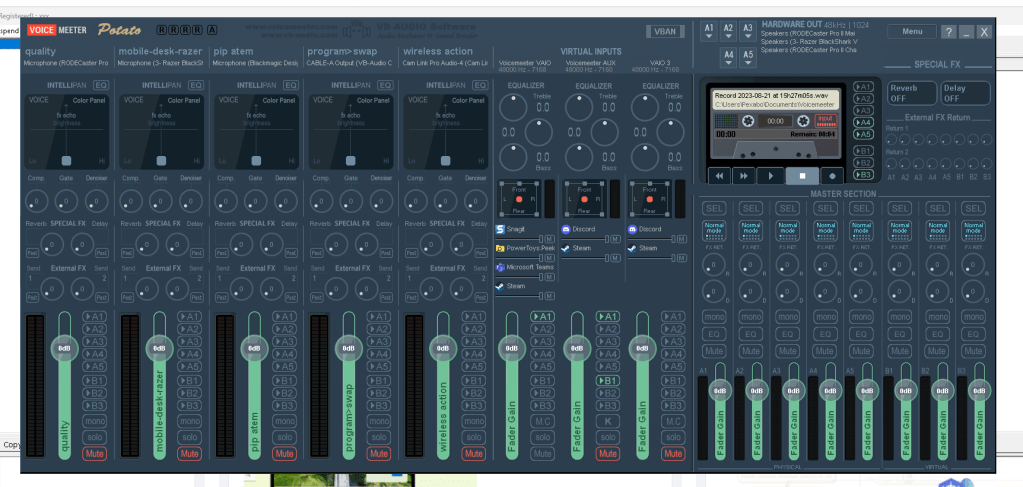Stop the cassette recorder
The height and width of the screenshot is (487, 1023).
coord(802,176)
